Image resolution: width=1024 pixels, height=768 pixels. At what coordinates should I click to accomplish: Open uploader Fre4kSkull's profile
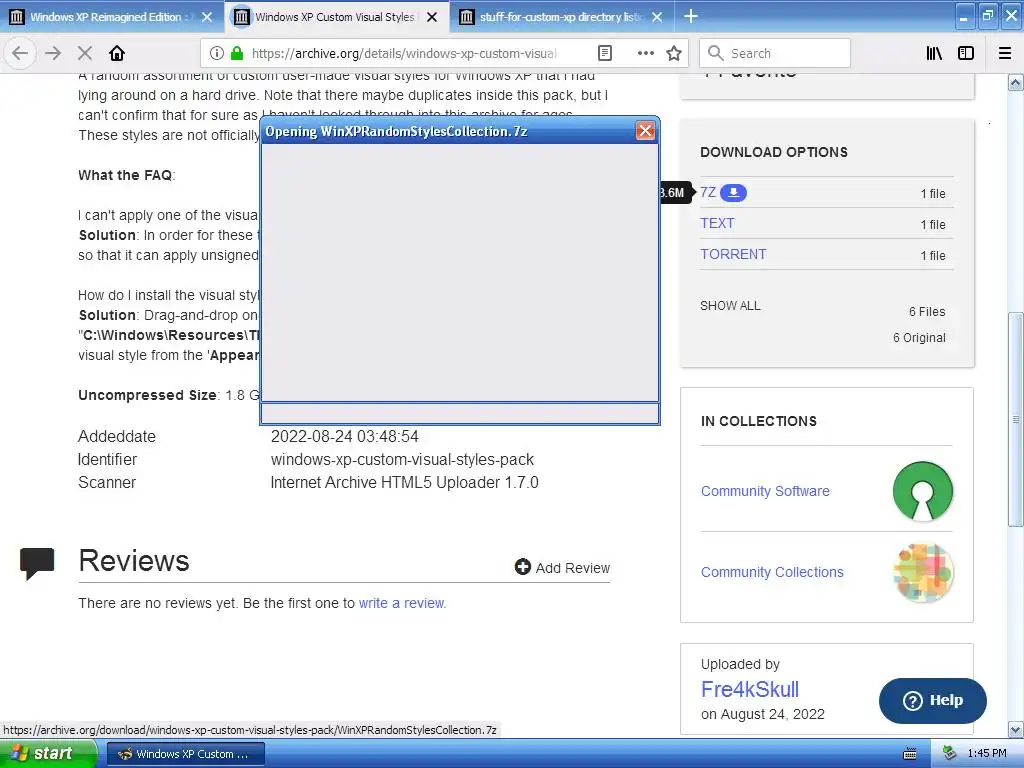(x=750, y=689)
